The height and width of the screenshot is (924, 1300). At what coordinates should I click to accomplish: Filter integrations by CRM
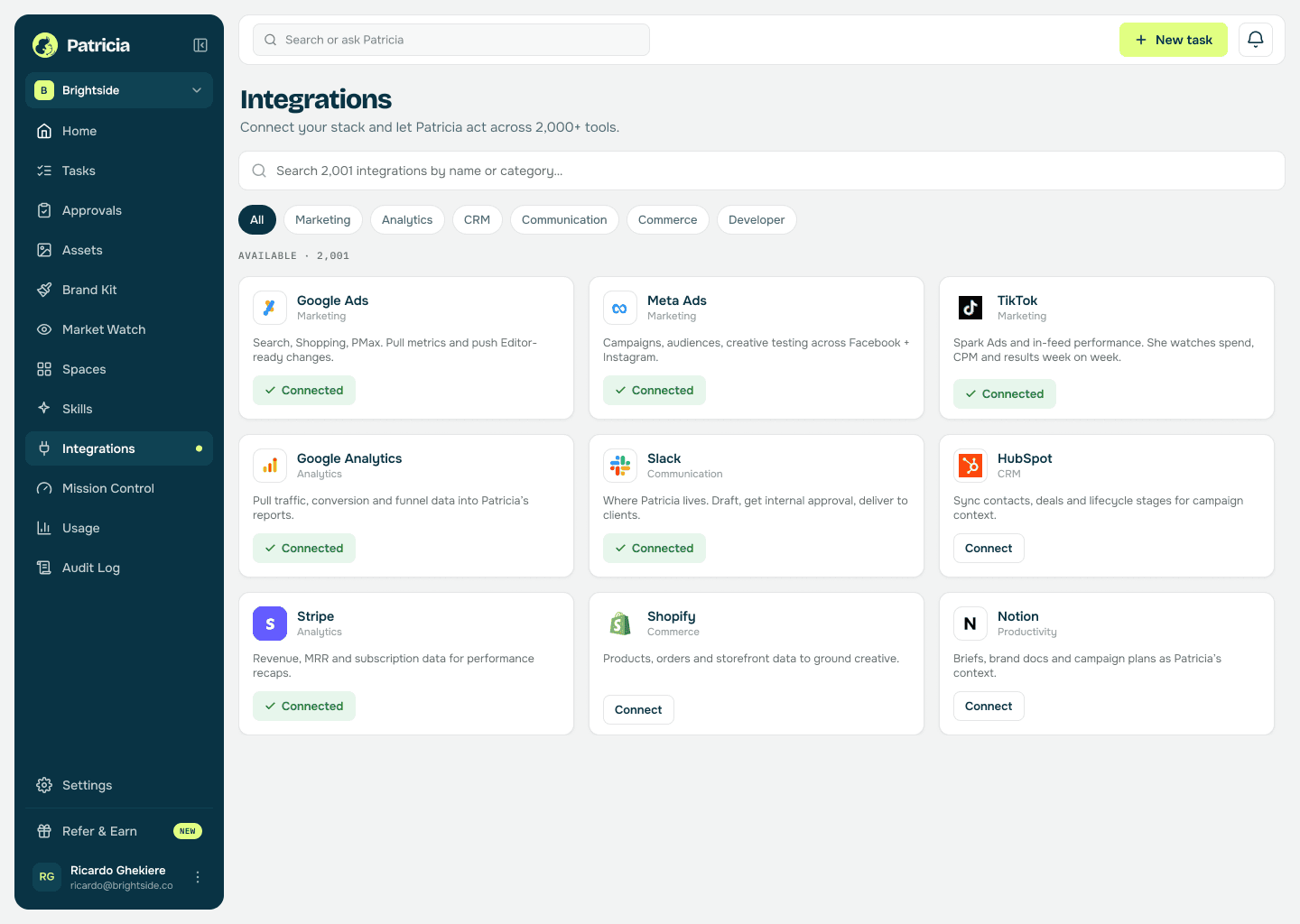point(478,220)
